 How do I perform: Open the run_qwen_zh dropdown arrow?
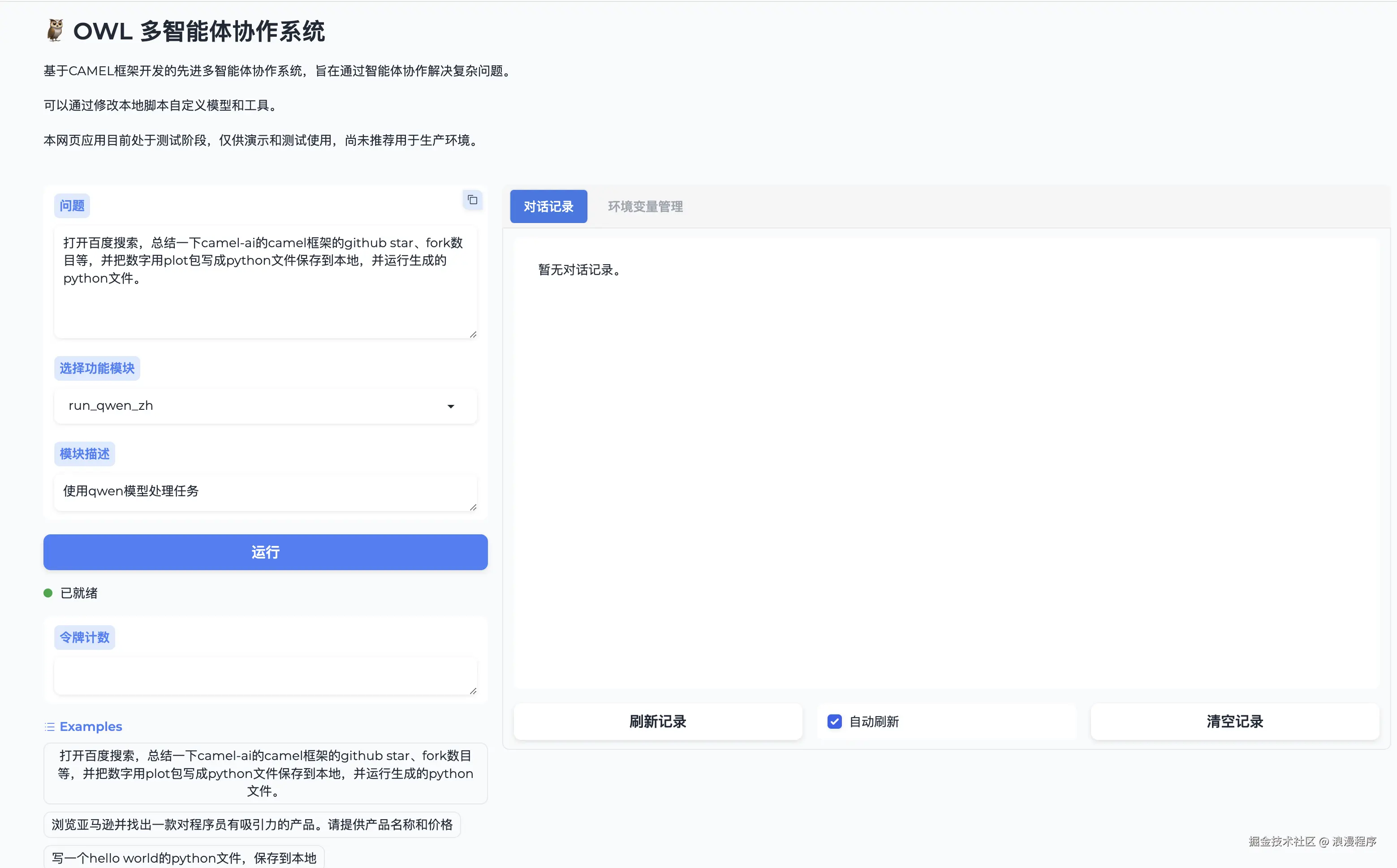pos(451,406)
